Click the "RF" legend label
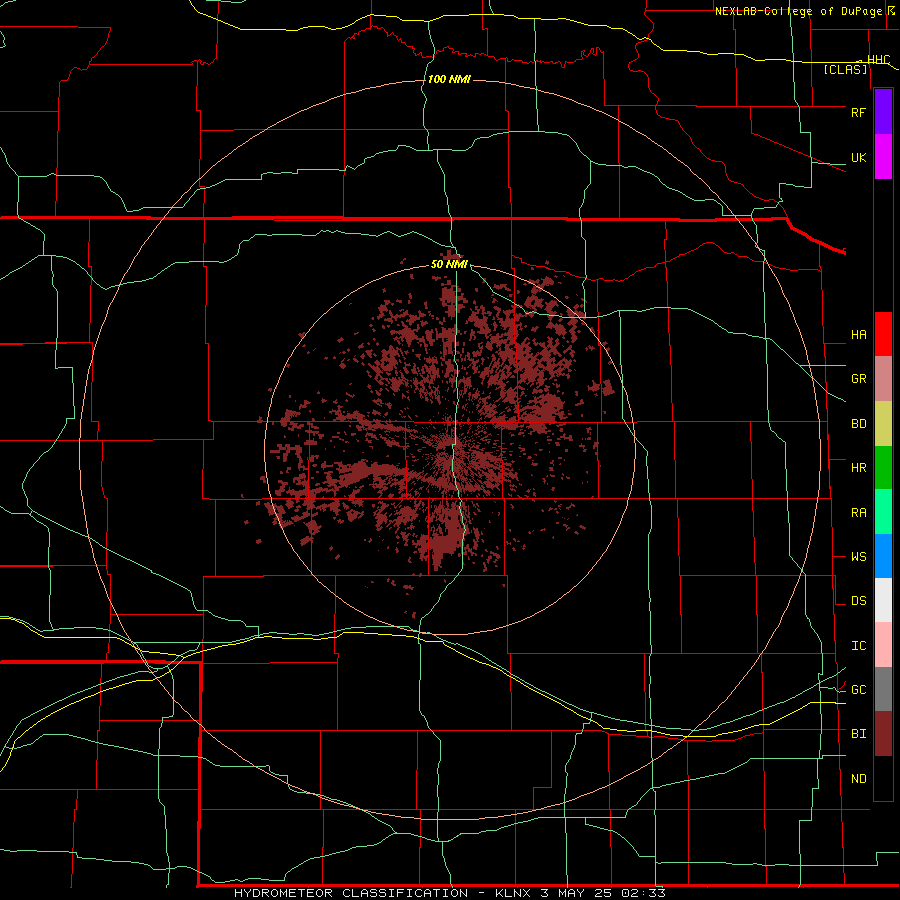The image size is (900, 900). (858, 112)
